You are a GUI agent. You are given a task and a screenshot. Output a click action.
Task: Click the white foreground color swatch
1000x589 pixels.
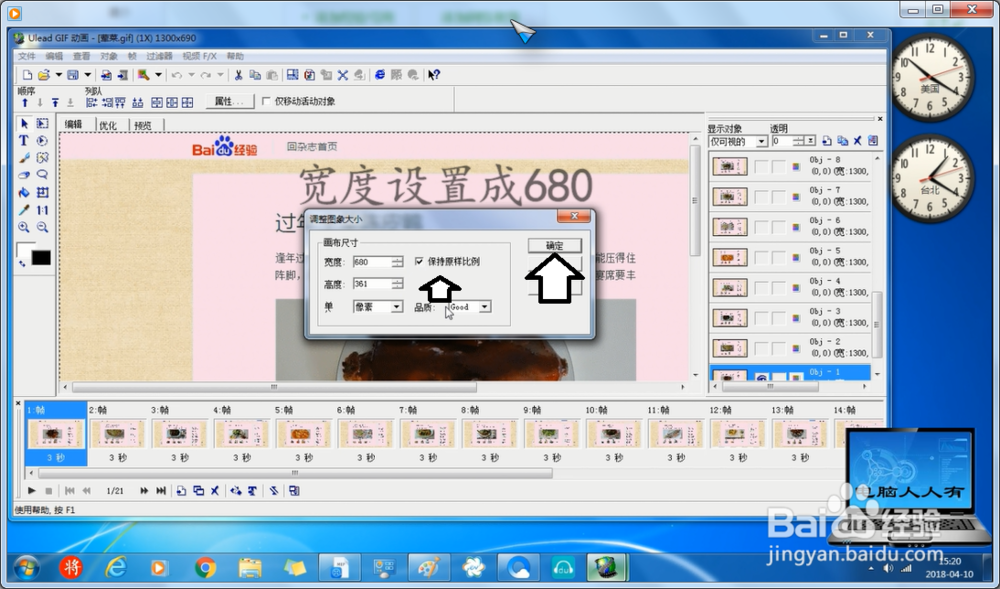24,248
